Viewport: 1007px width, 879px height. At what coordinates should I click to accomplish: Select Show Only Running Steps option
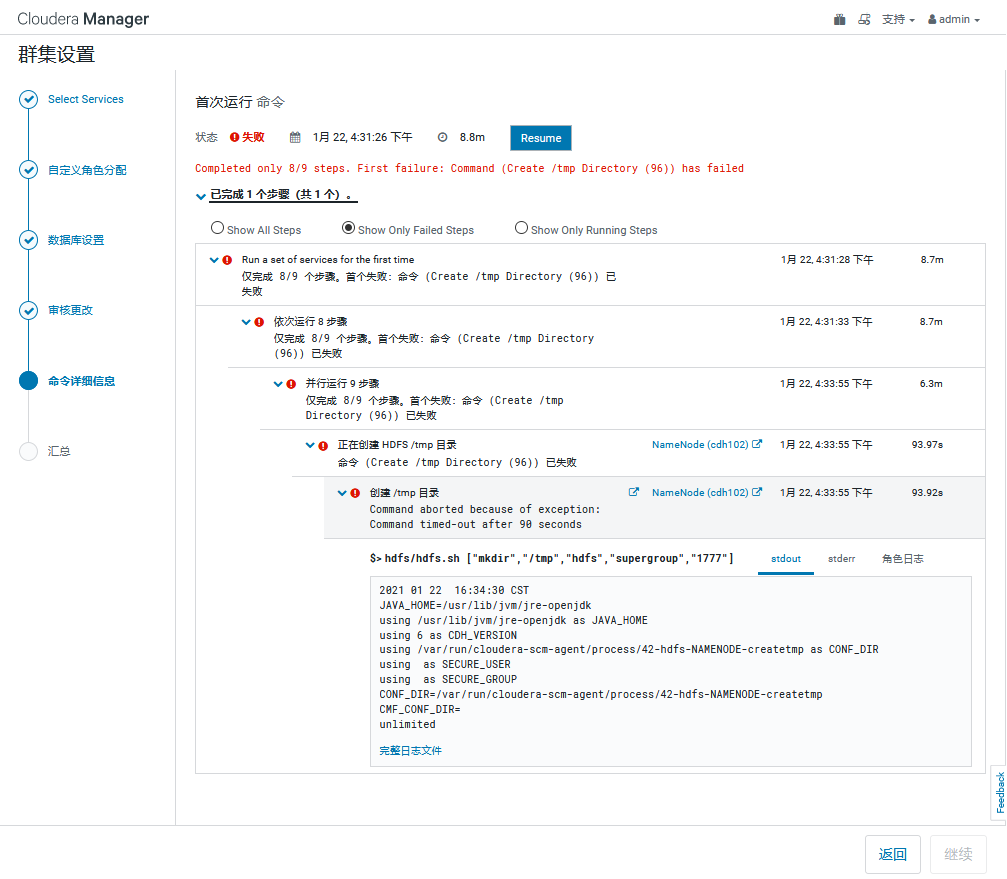521,228
